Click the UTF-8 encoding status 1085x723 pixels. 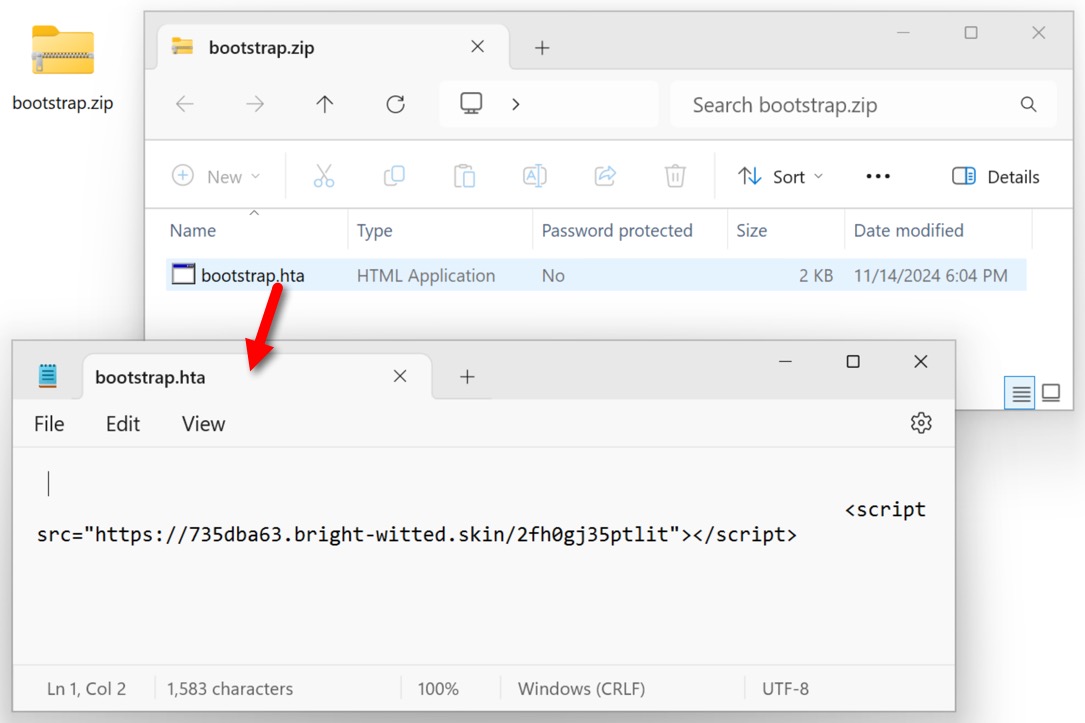(785, 688)
